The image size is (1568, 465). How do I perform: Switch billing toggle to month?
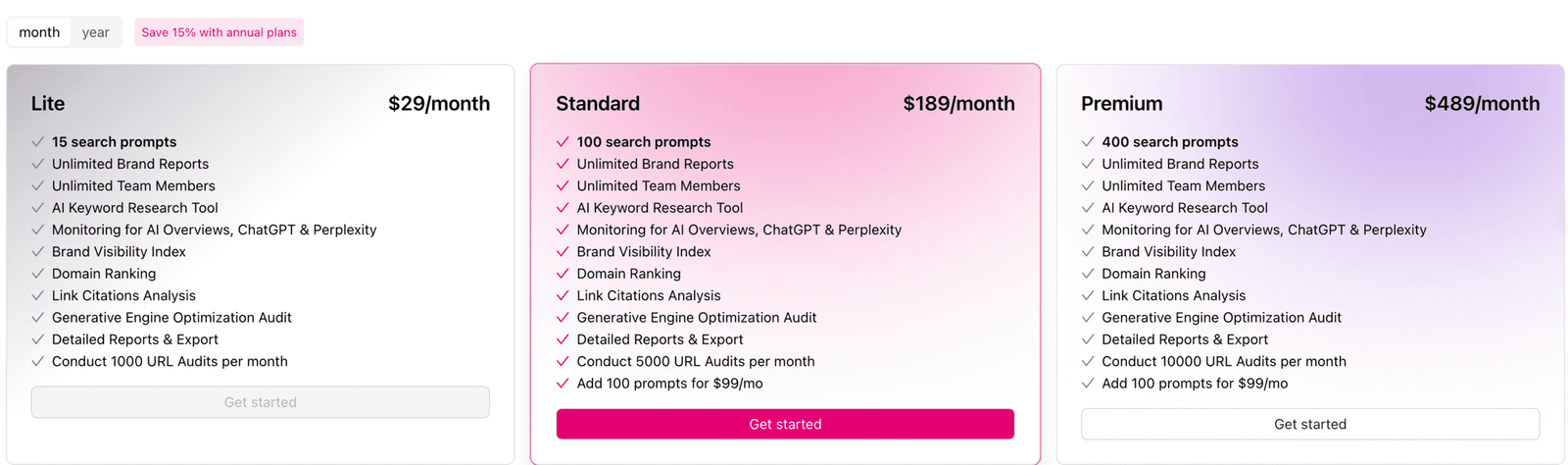click(39, 32)
